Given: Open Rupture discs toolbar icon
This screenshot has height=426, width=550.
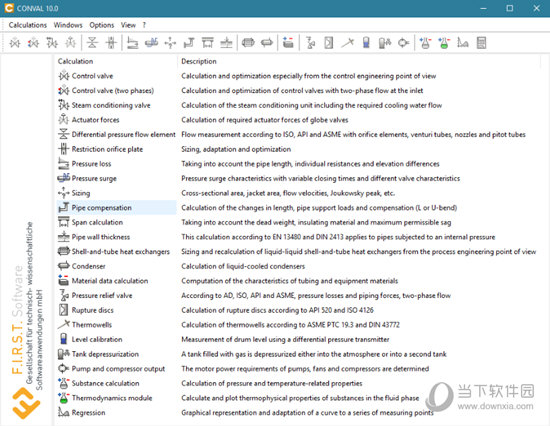Looking at the screenshot, I should (x=329, y=43).
